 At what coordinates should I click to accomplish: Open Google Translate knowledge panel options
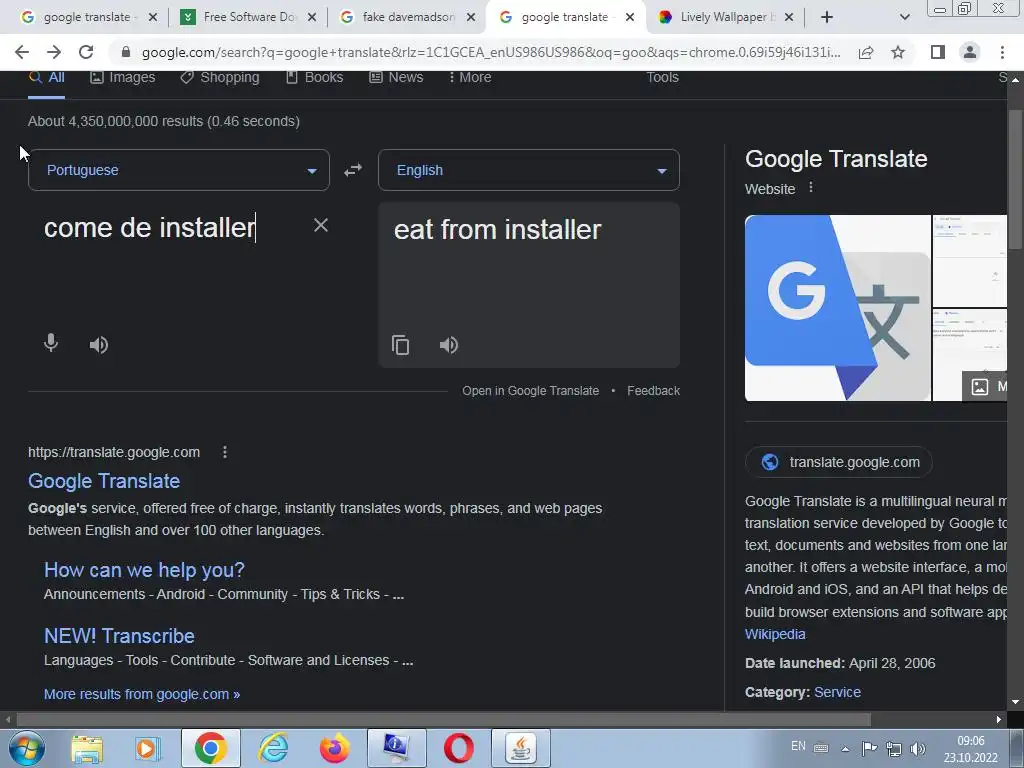[811, 187]
